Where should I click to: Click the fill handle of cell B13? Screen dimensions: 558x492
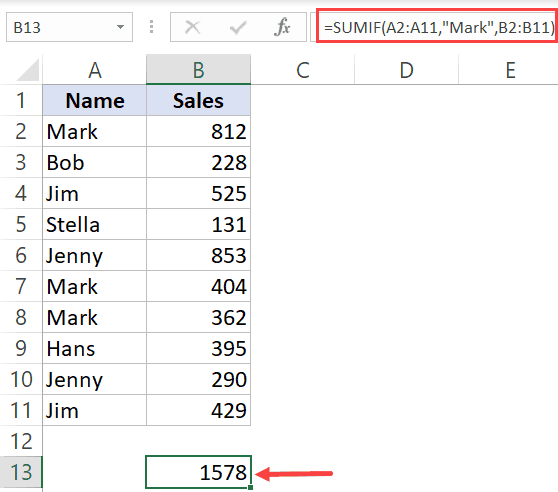point(251,487)
